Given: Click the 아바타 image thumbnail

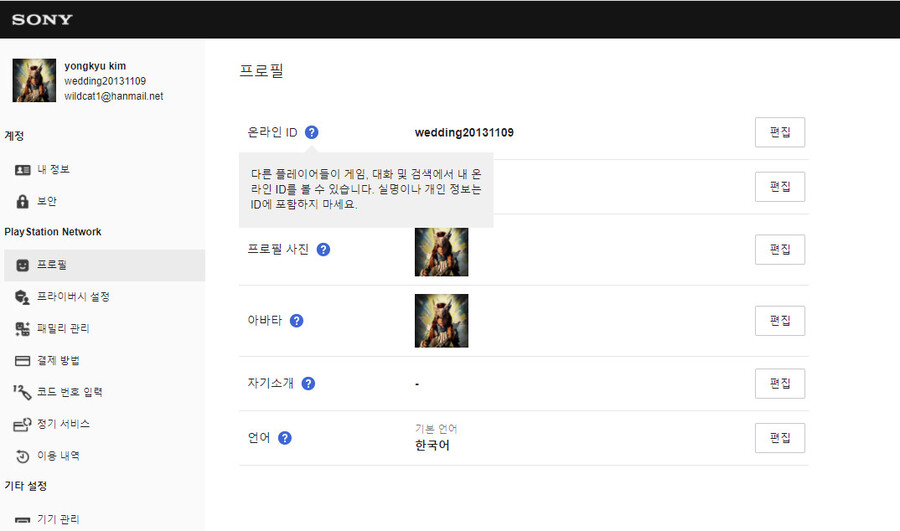Looking at the screenshot, I should click(x=441, y=321).
